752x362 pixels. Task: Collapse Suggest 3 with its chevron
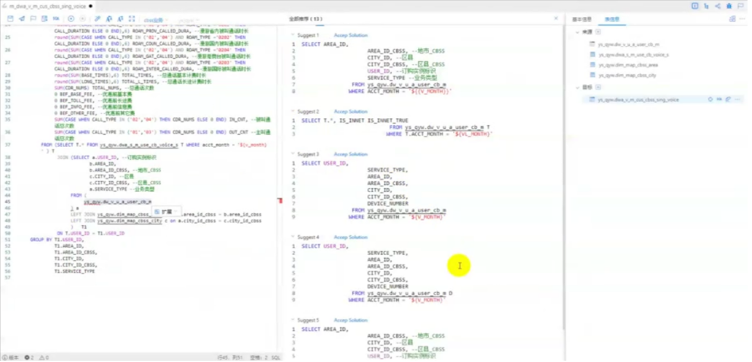tap(293, 154)
